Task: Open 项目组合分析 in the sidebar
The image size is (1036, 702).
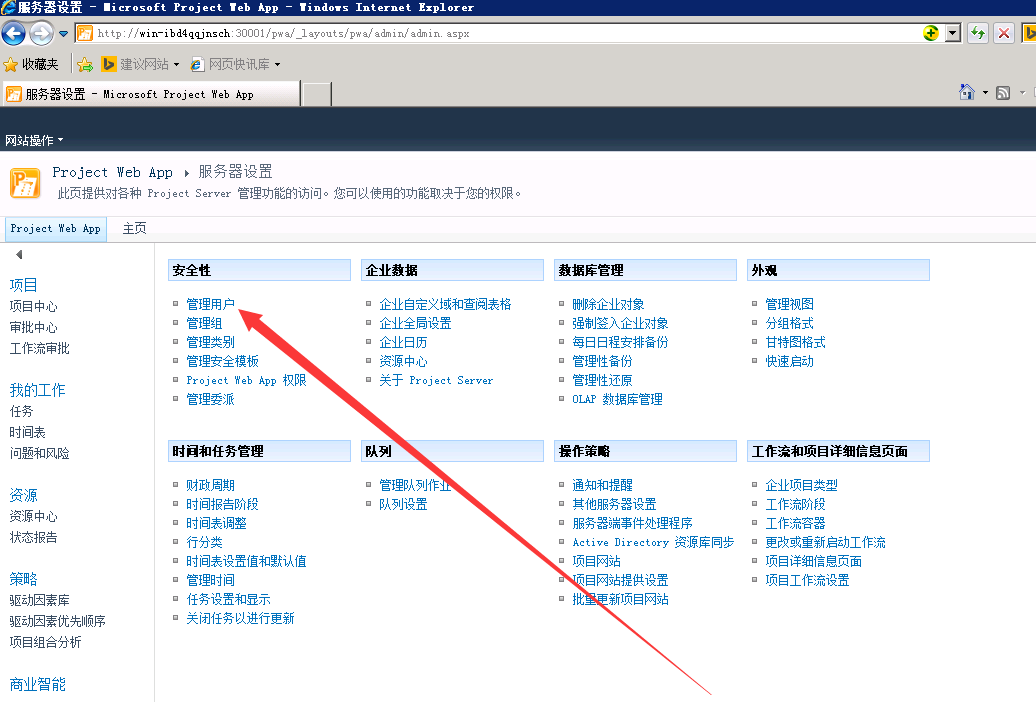Action: pyautogui.click(x=46, y=642)
